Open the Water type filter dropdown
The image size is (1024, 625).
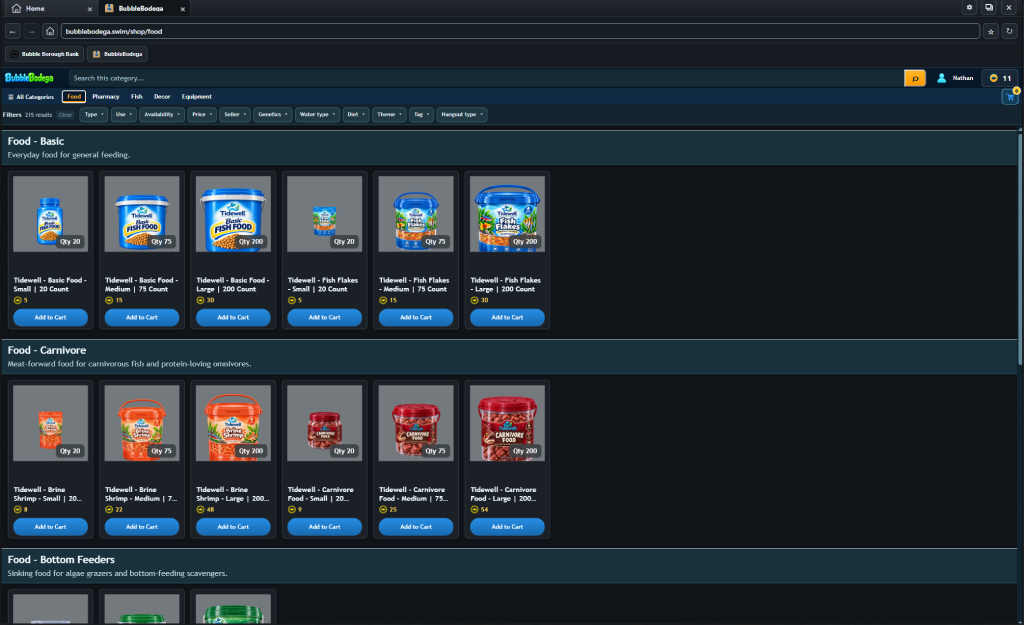pyautogui.click(x=317, y=115)
